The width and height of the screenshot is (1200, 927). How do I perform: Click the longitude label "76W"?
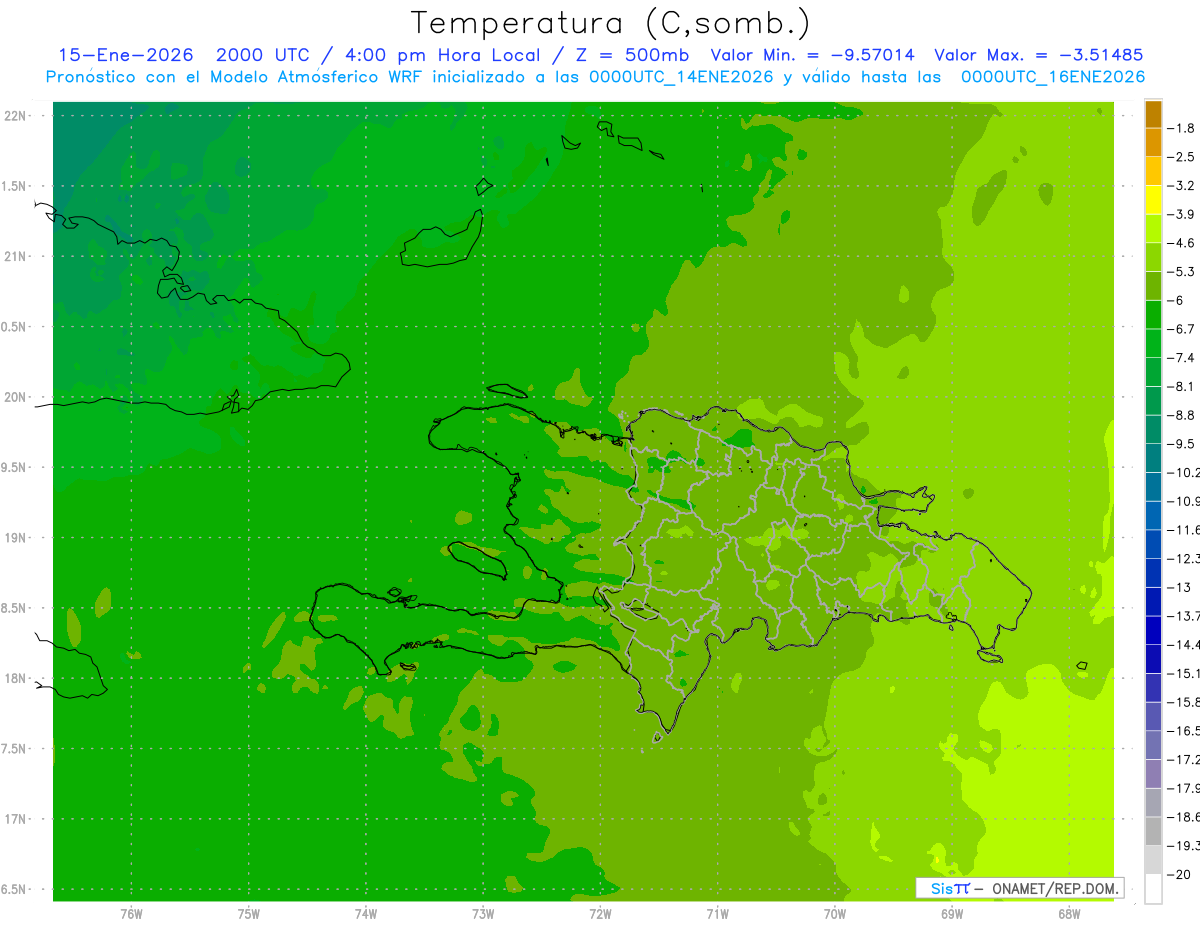(x=132, y=915)
